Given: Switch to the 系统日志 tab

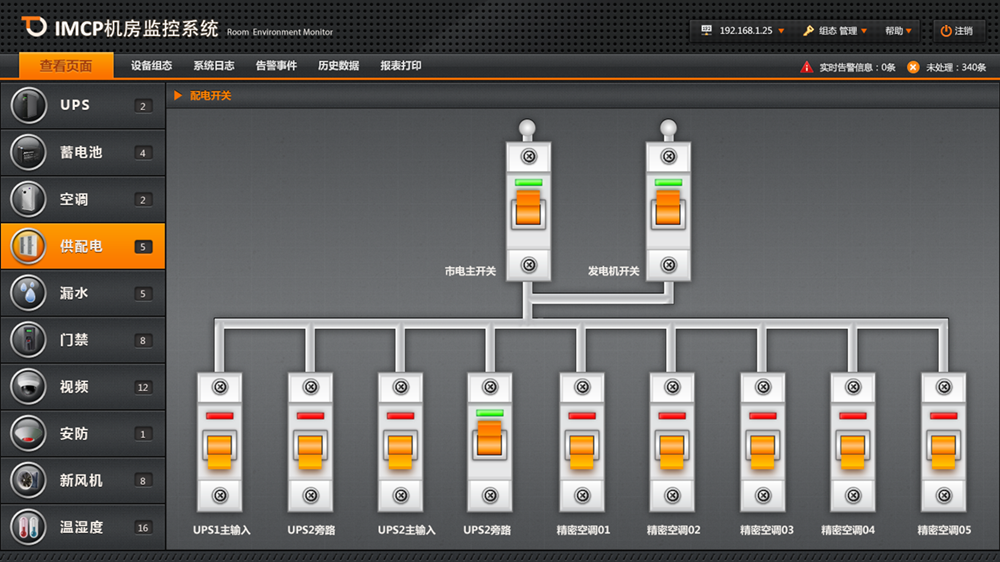Looking at the screenshot, I should coord(214,66).
